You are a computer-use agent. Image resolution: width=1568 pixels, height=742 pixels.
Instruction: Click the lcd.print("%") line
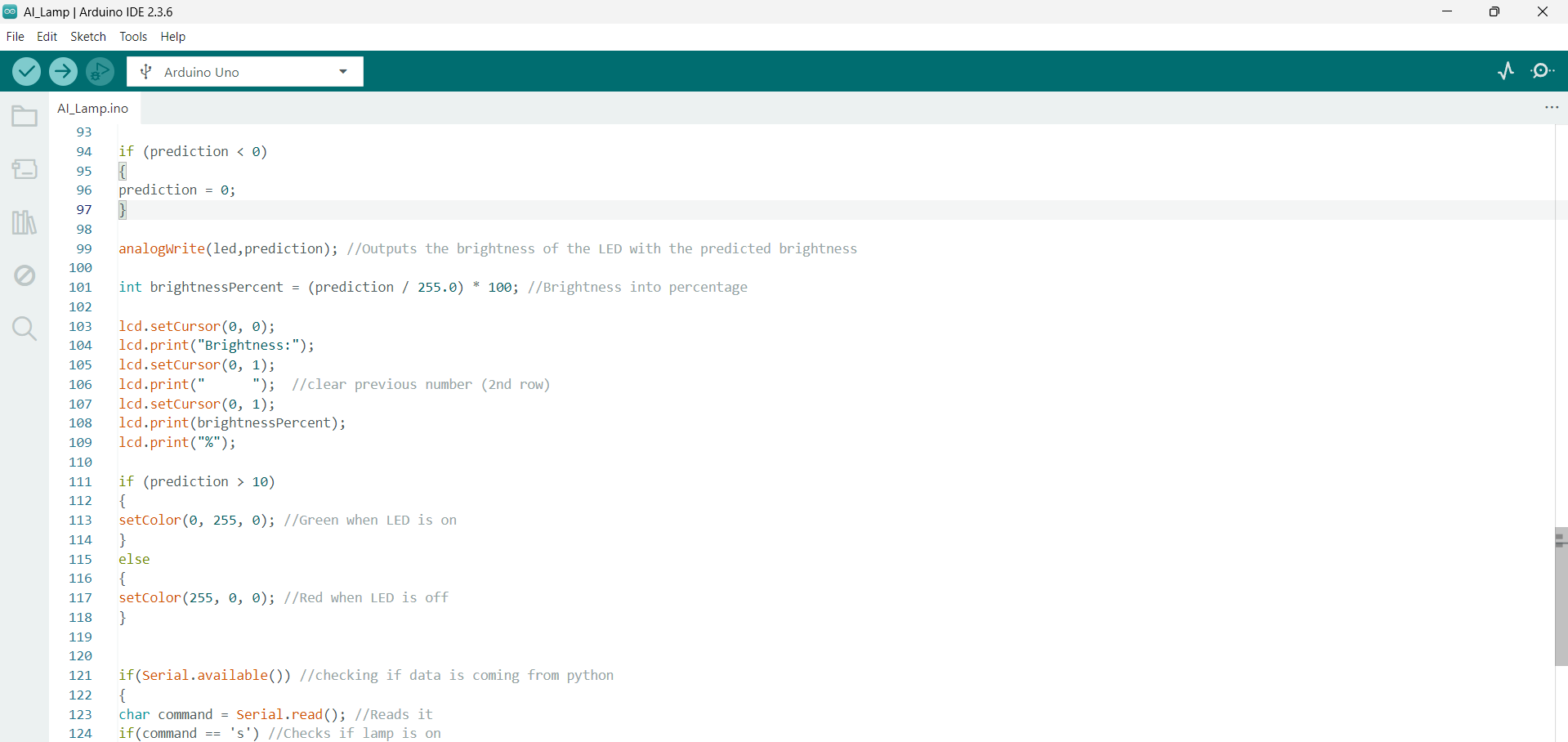pos(177,442)
